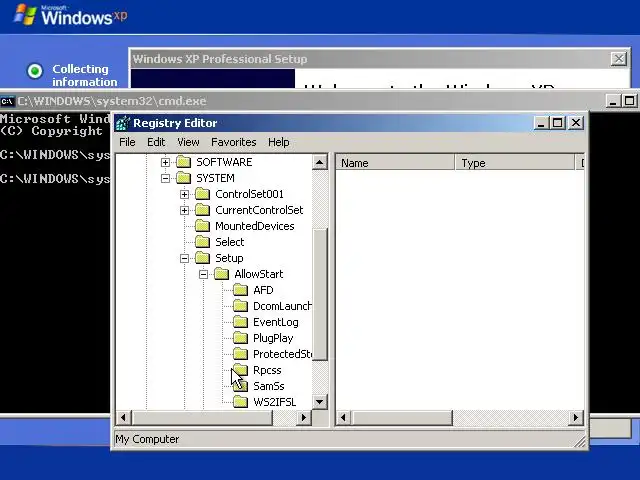
Task: Select the ProtectedStorage key label
Action: [x=282, y=354]
